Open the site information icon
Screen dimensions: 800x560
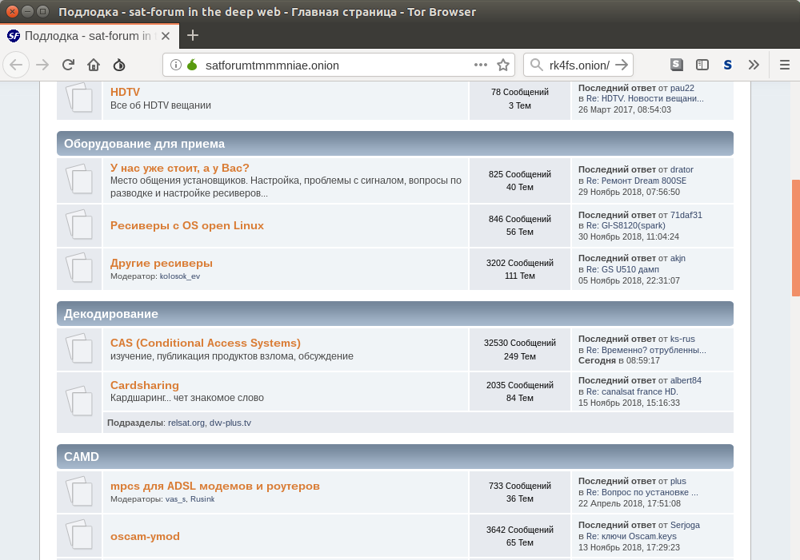click(176, 65)
